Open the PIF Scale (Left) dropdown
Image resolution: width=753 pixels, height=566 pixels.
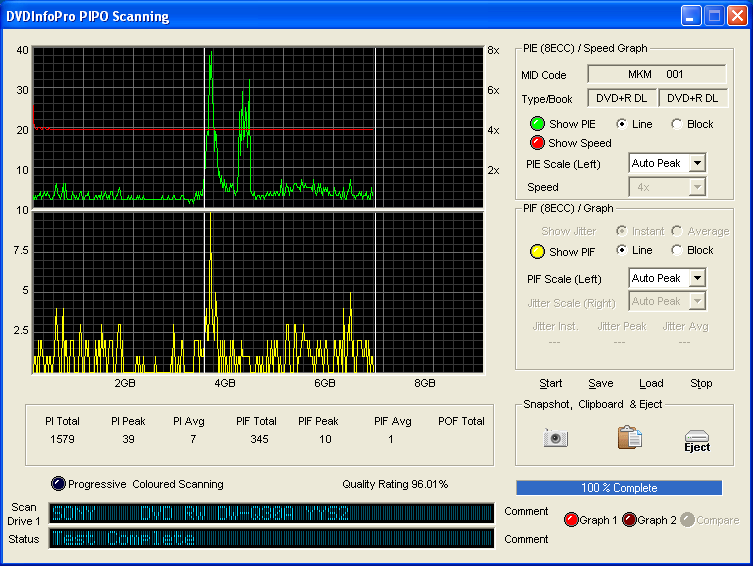pos(697,278)
